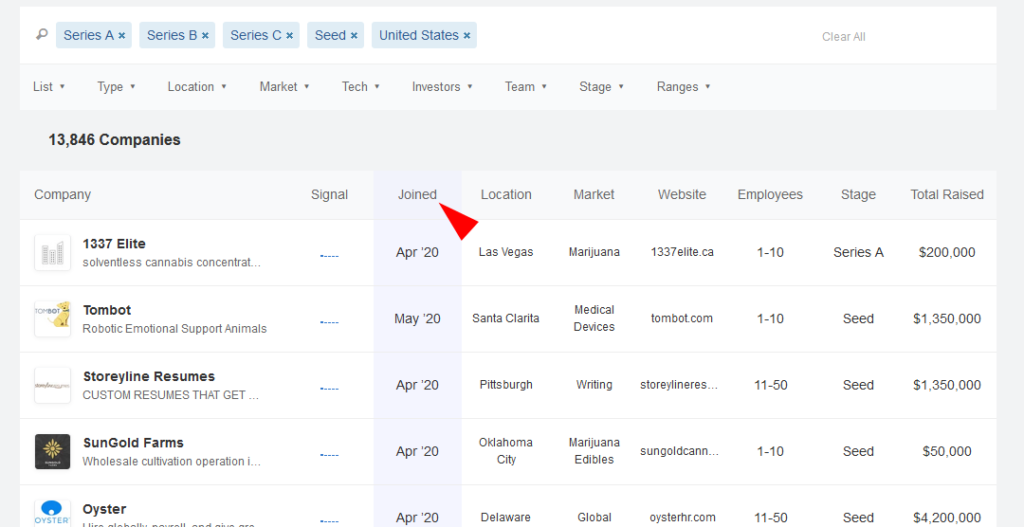Viewport: 1024px width, 527px height.
Task: Sort by the Stage column header
Action: click(x=858, y=195)
